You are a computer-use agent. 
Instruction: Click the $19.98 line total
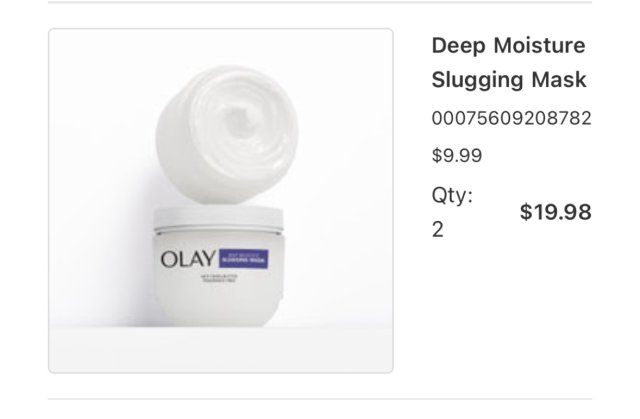pyautogui.click(x=556, y=212)
